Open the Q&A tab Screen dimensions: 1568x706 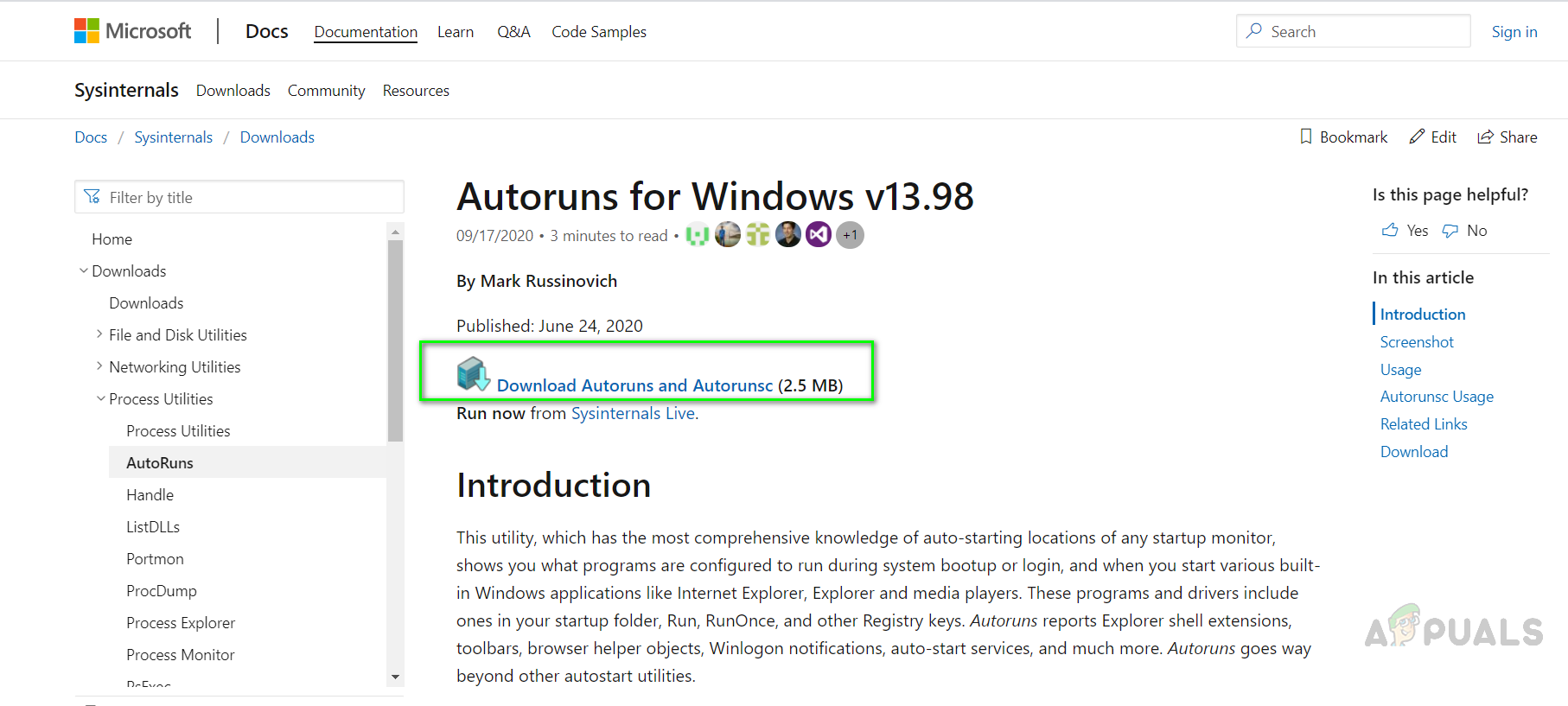513,32
